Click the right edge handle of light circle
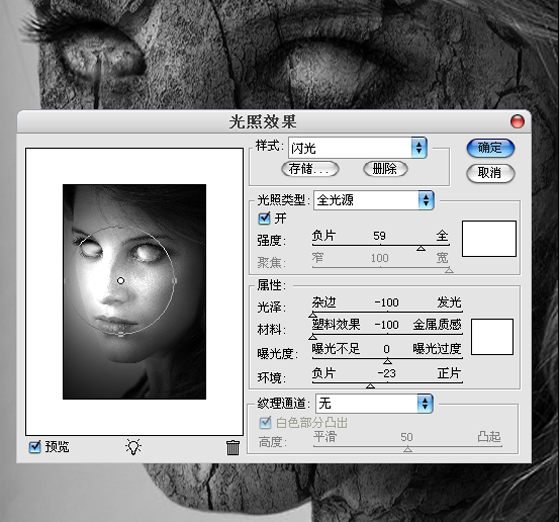 (x=174, y=281)
